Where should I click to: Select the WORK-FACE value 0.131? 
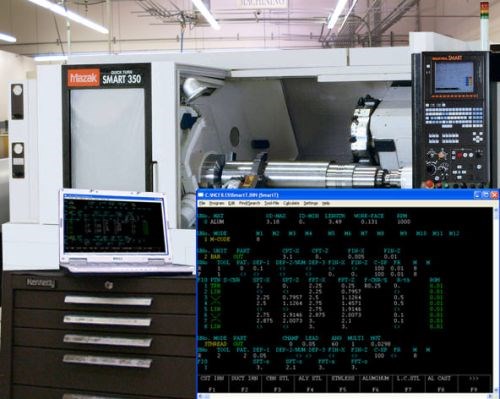(369, 222)
